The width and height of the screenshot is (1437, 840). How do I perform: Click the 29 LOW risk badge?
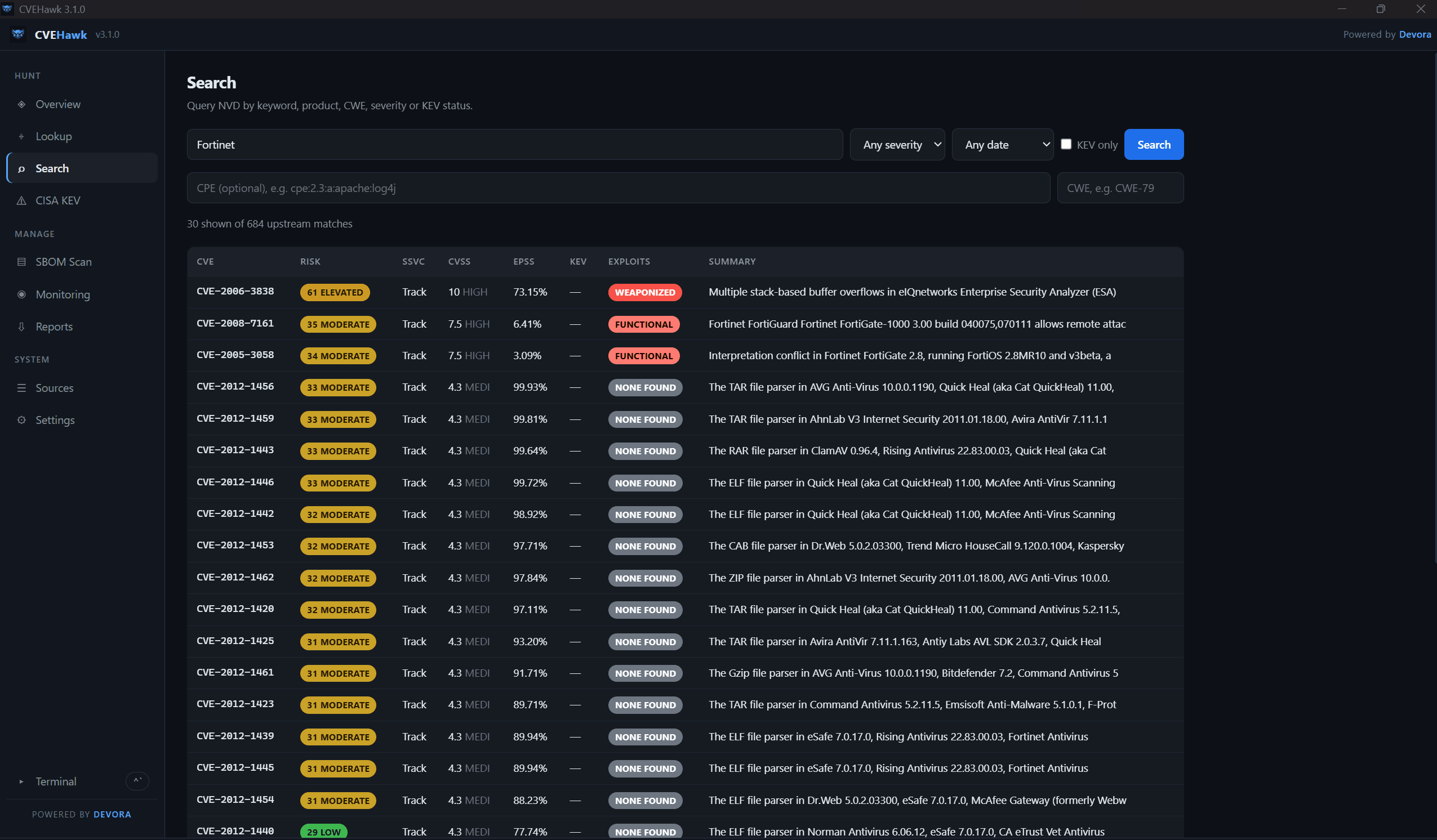323,832
